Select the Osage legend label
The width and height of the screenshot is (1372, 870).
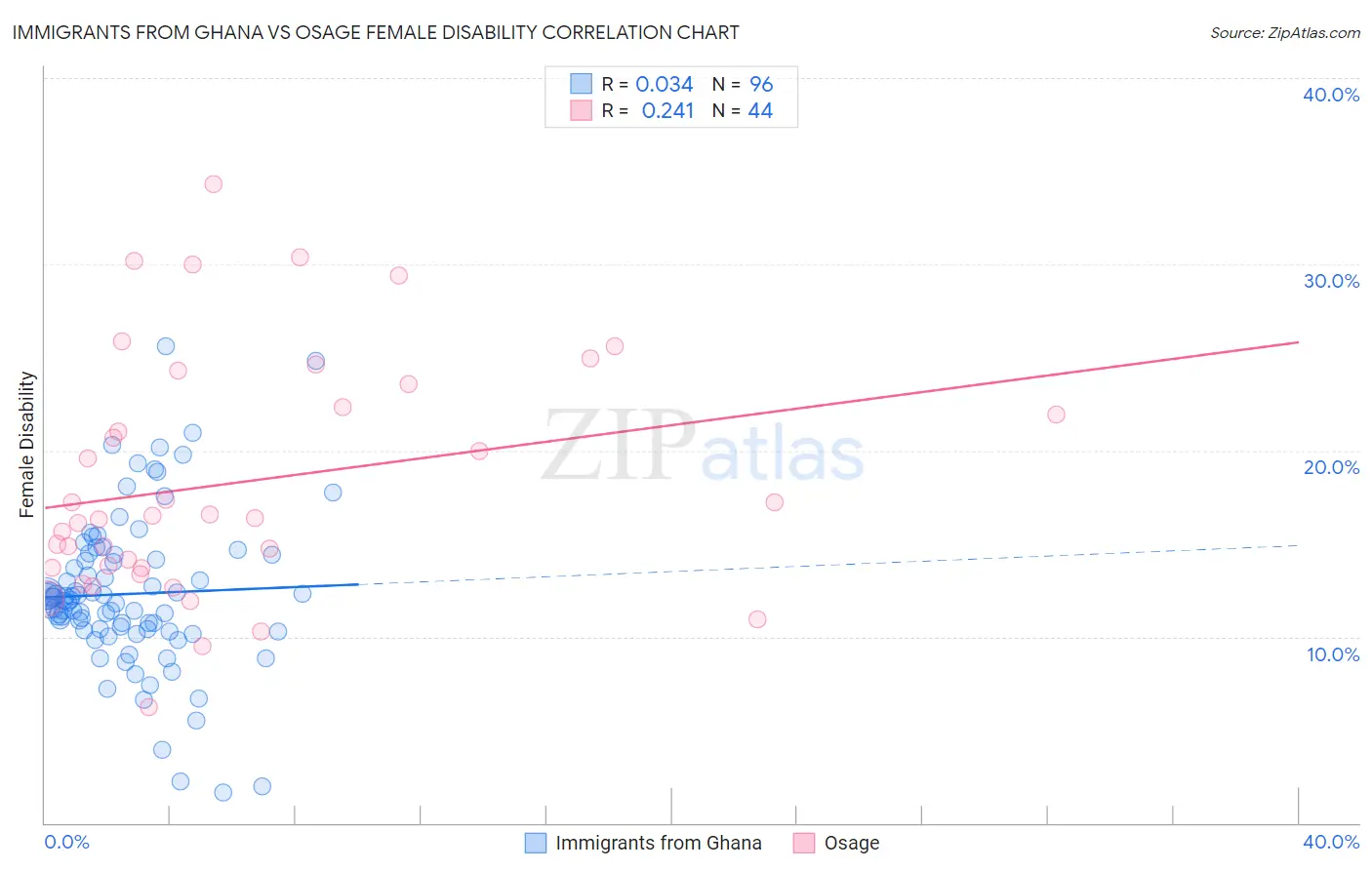click(x=852, y=843)
